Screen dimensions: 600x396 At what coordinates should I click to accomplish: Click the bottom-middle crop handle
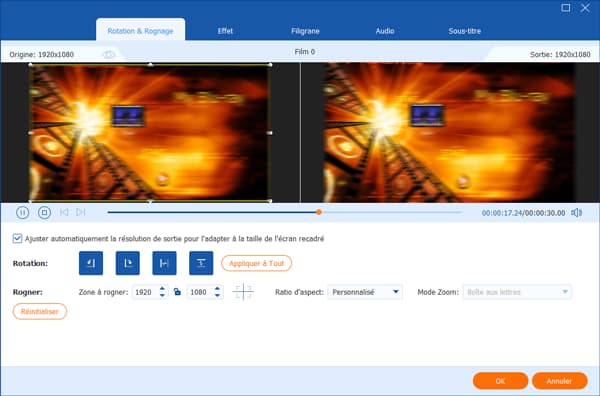(150, 201)
